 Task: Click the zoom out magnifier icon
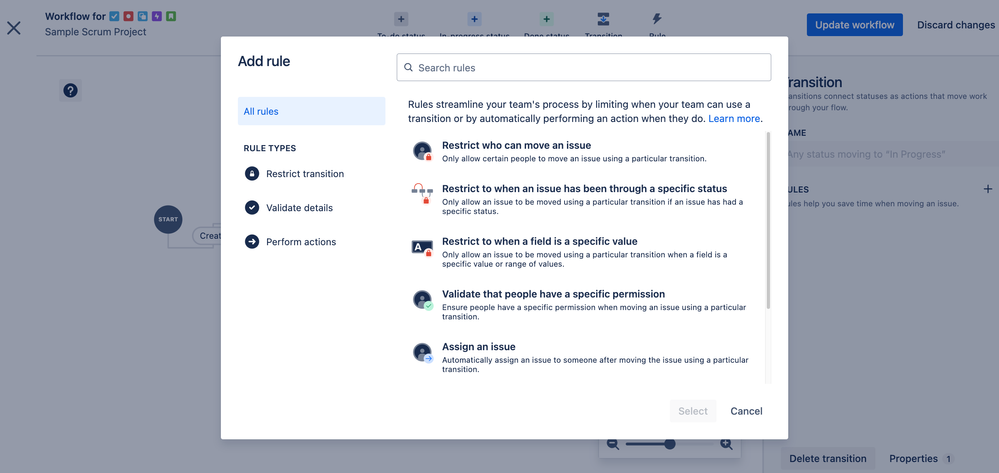click(x=613, y=444)
